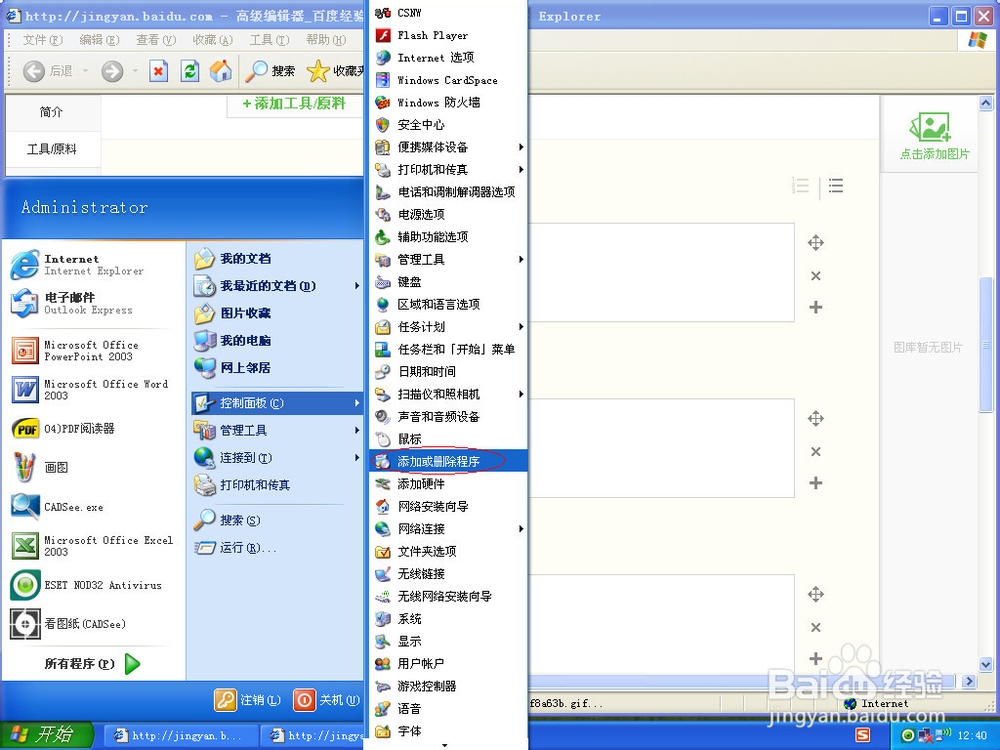Show 所有程序 list
The width and height of the screenshot is (1000, 750).
[92, 664]
